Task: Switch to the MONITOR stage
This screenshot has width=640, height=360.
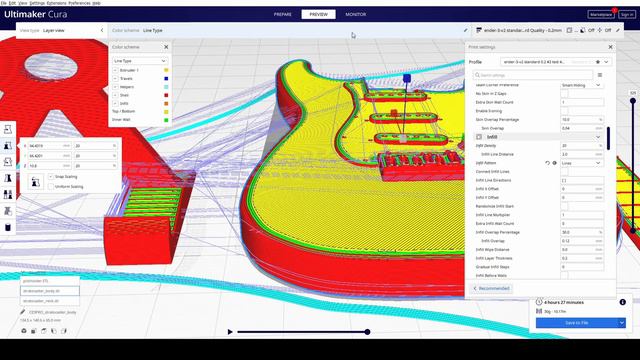Action: click(x=356, y=14)
